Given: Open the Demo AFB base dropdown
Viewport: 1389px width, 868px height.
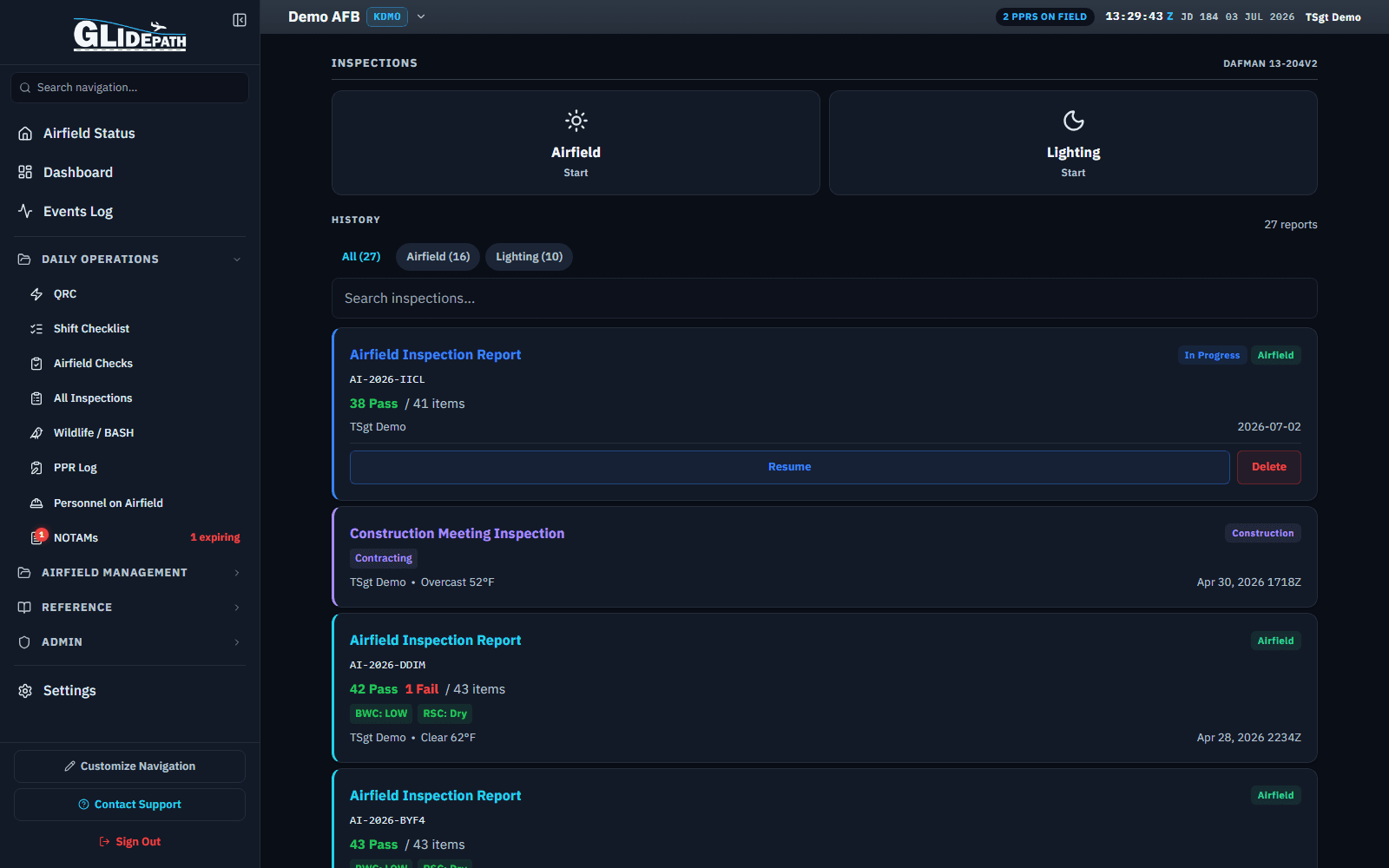Looking at the screenshot, I should coord(421,16).
